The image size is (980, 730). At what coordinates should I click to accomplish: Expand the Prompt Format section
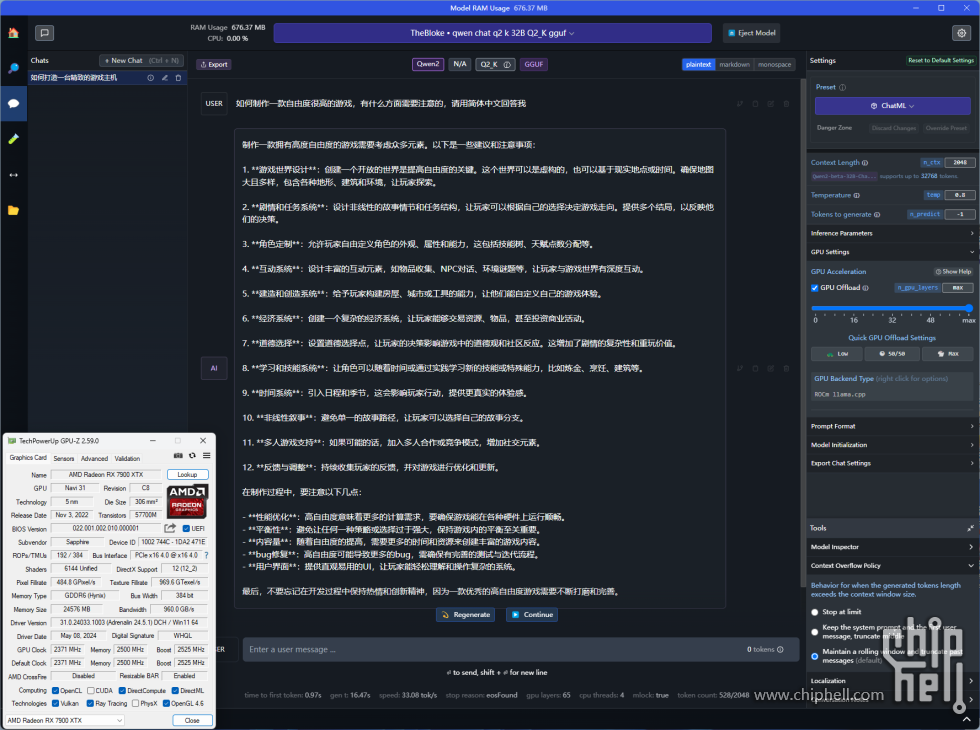click(x=892, y=426)
